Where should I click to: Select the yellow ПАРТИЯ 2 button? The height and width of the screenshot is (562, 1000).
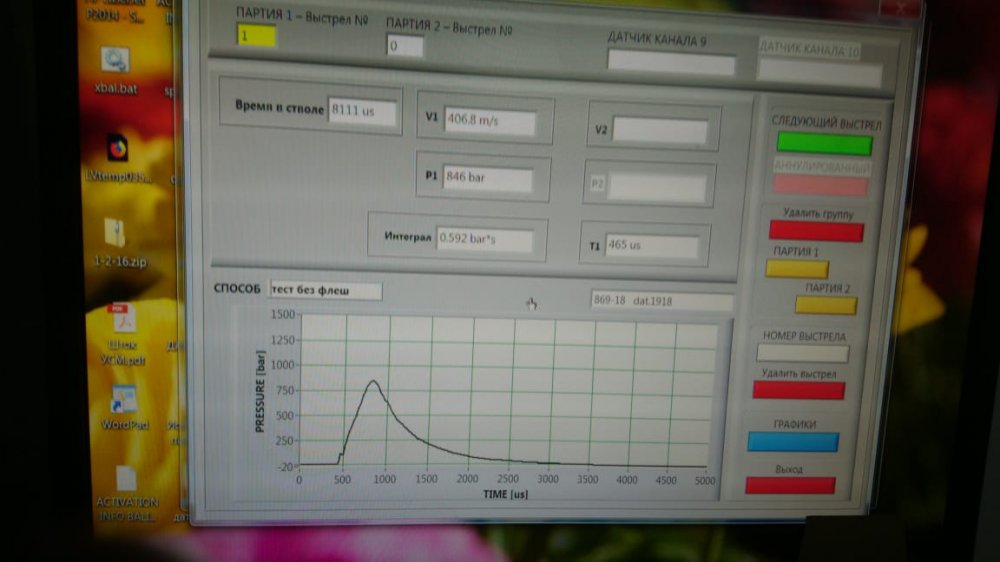(x=825, y=305)
